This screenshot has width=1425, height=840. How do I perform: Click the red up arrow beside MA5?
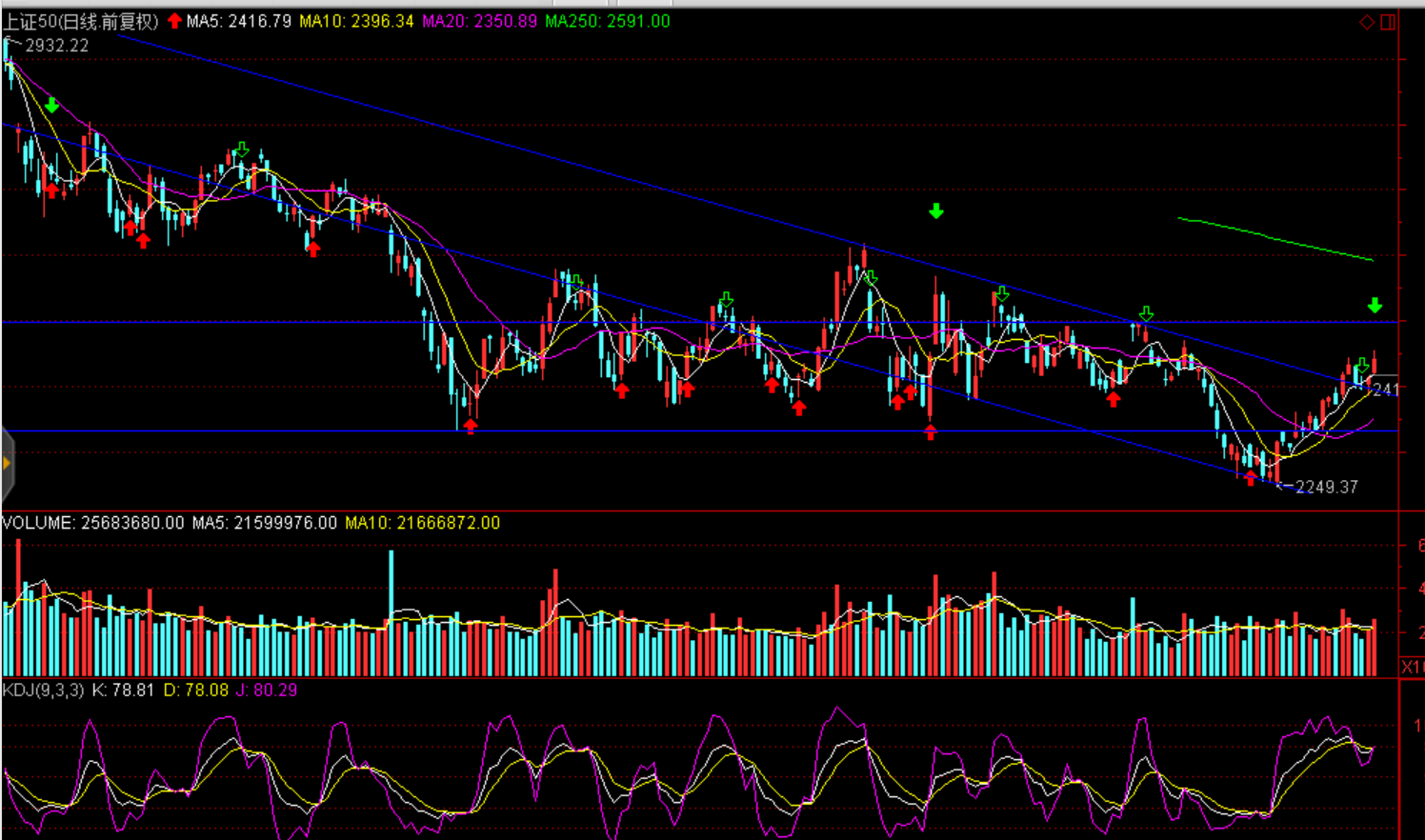[174, 21]
